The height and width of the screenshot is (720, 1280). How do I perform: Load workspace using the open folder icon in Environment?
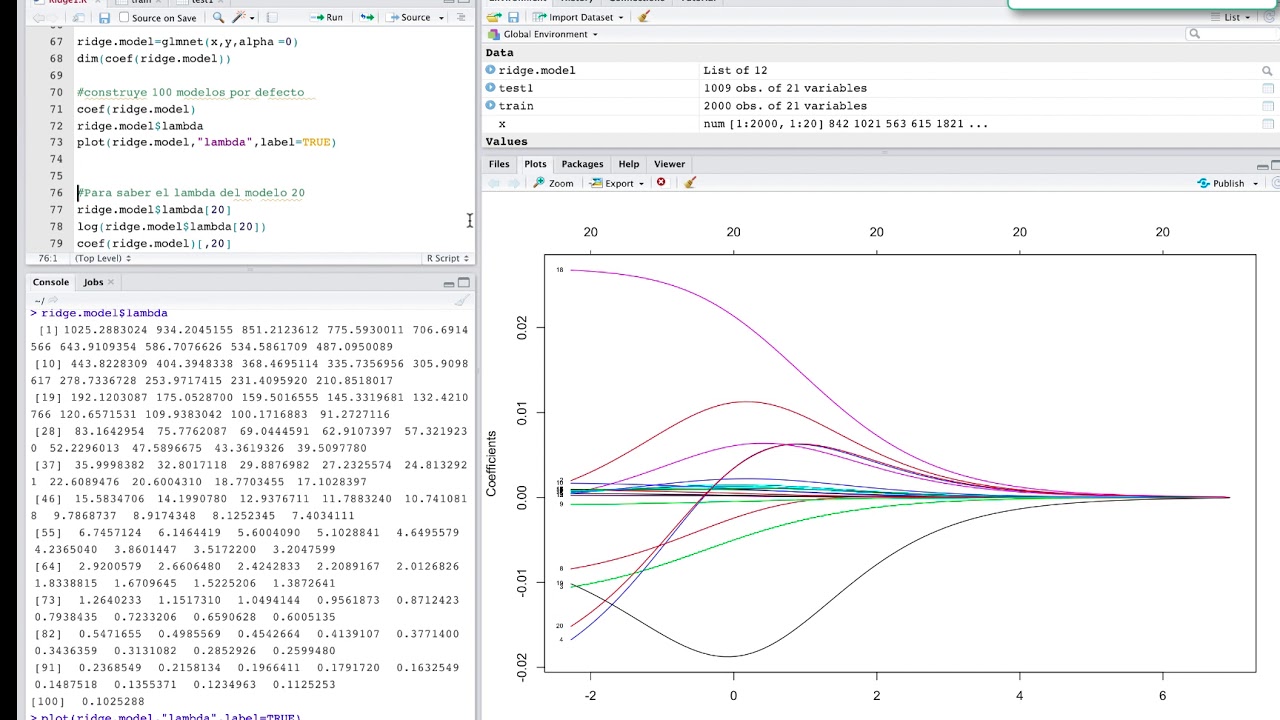[x=493, y=17]
